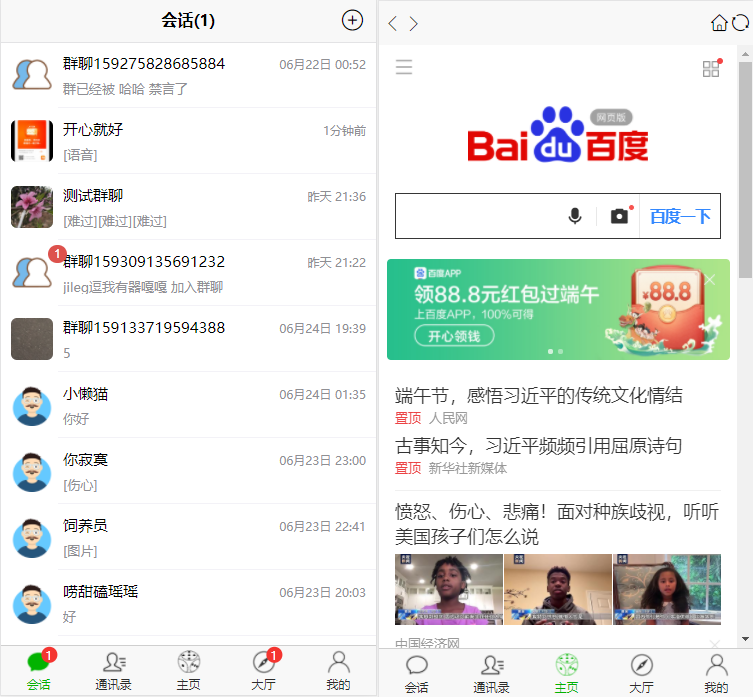The height and width of the screenshot is (697, 756).
Task: Click the 领88.8元红包过端午 banner text
Action: pos(507,295)
